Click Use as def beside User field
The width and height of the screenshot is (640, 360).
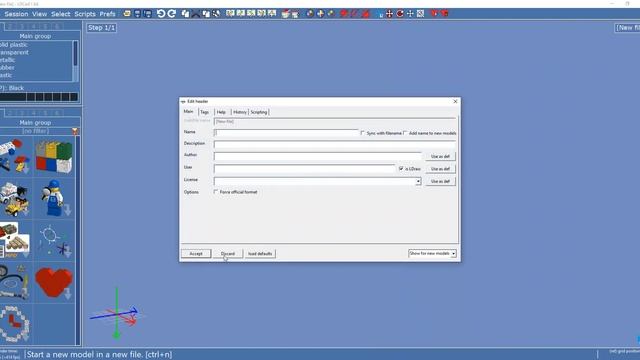[x=440, y=169]
